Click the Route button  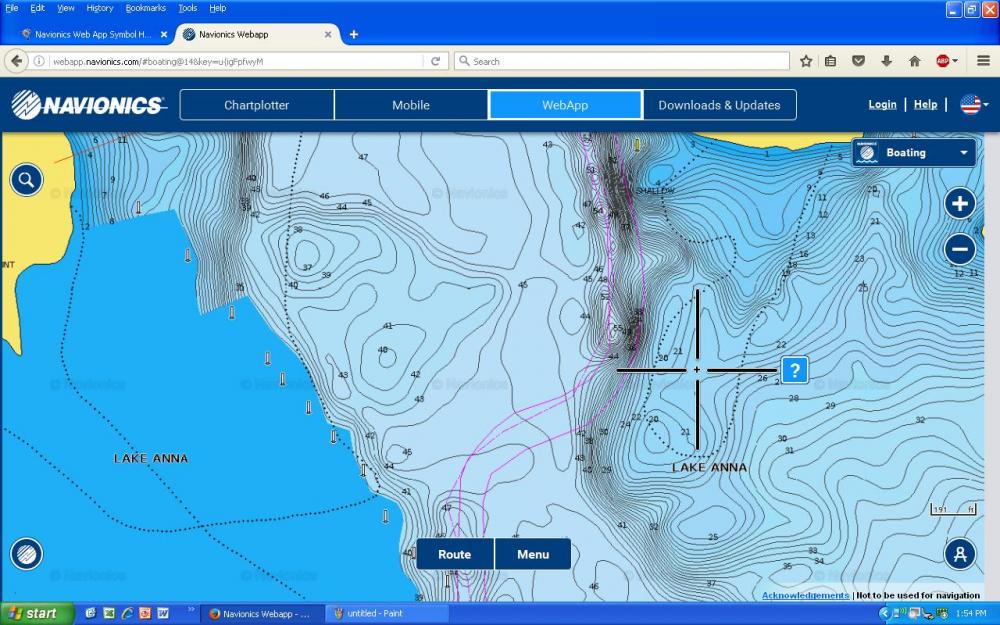click(455, 554)
